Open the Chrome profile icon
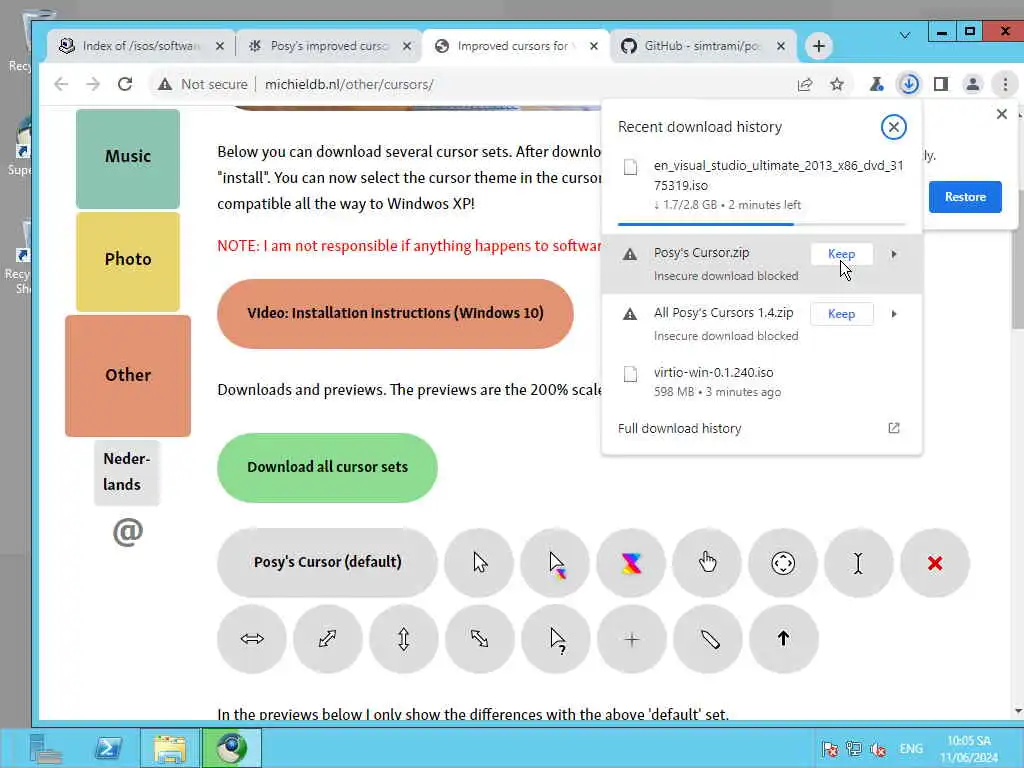This screenshot has width=1024, height=768. tap(973, 84)
